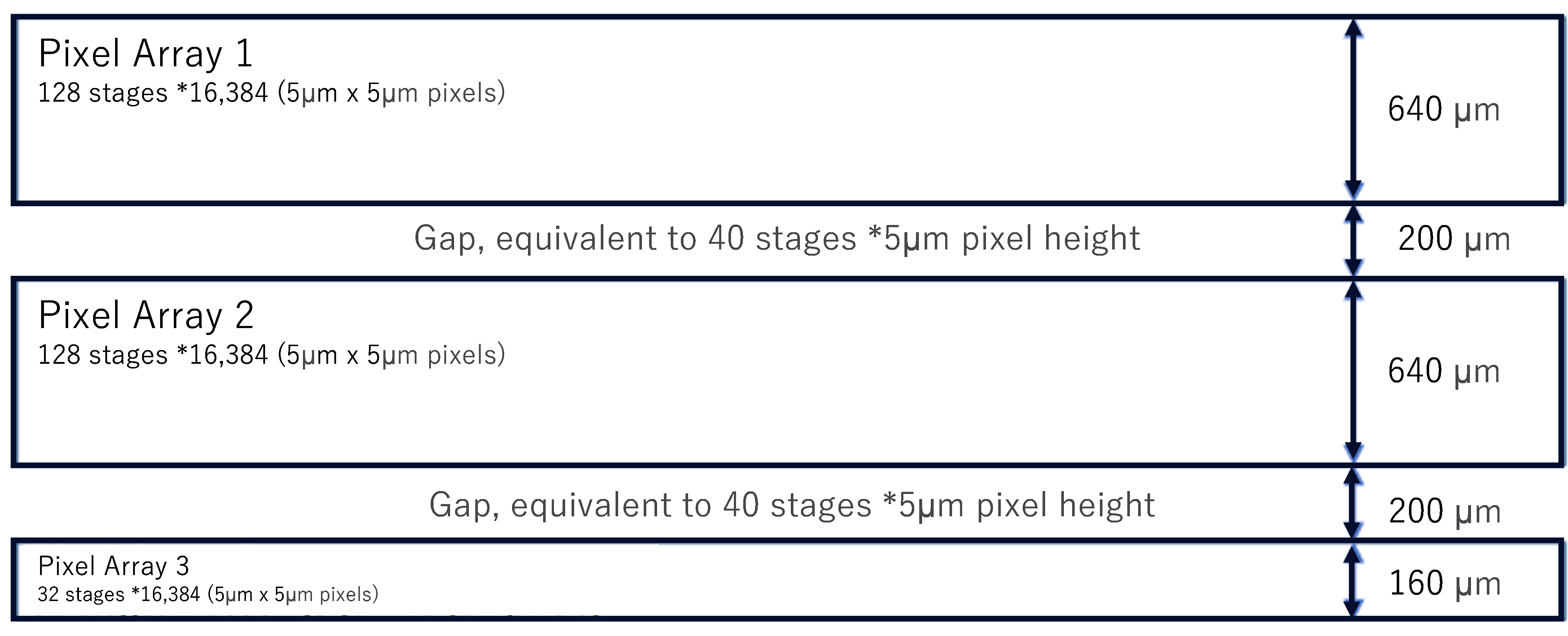Select the vertical arrow inside Pixel Array 3
Screen dimensions: 1568x636
1353,581
